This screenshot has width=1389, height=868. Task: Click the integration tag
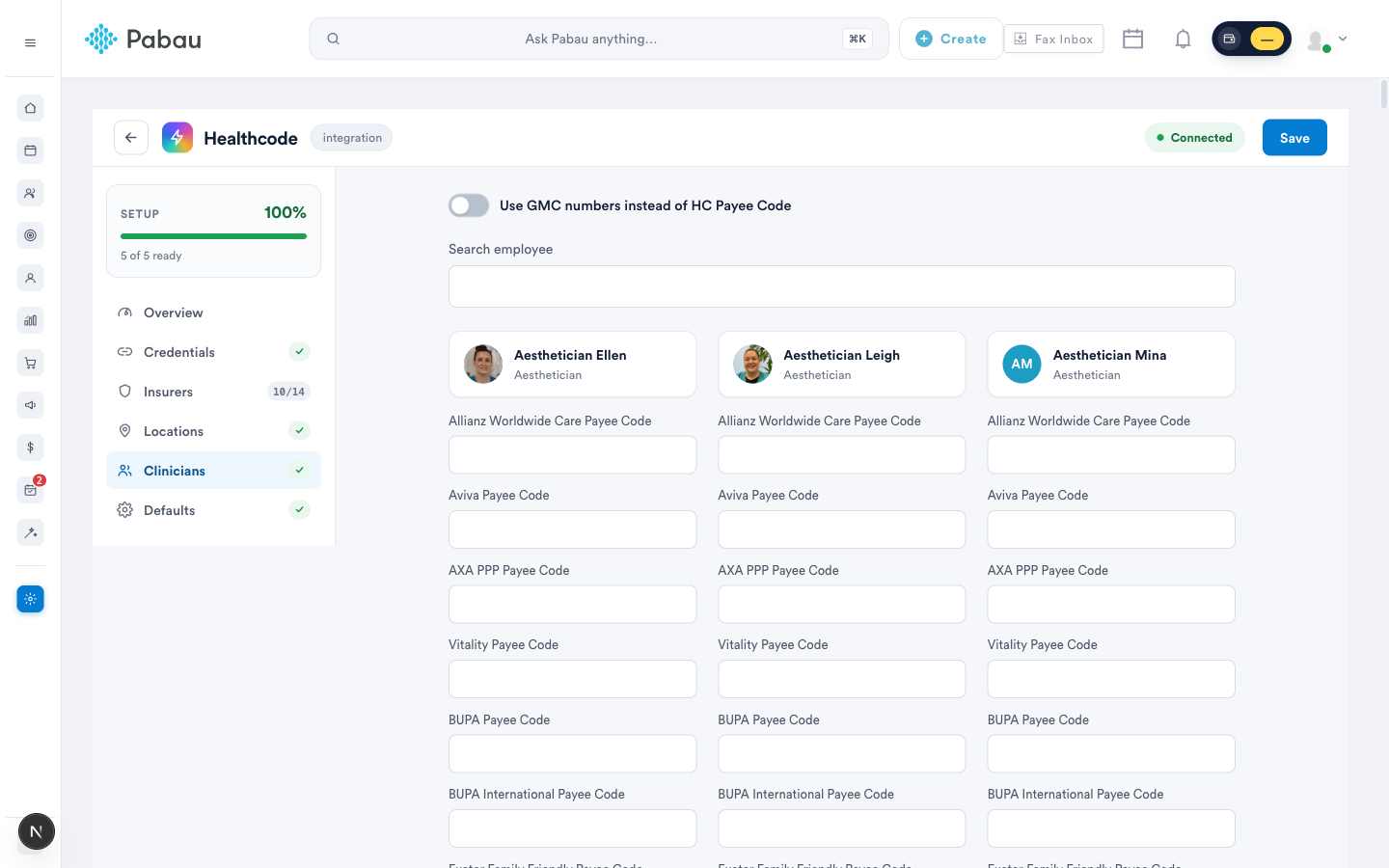tap(351, 138)
